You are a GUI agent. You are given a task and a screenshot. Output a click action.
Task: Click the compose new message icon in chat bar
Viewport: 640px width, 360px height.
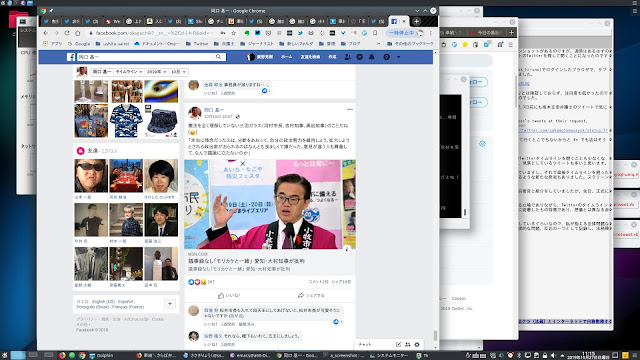(398, 344)
